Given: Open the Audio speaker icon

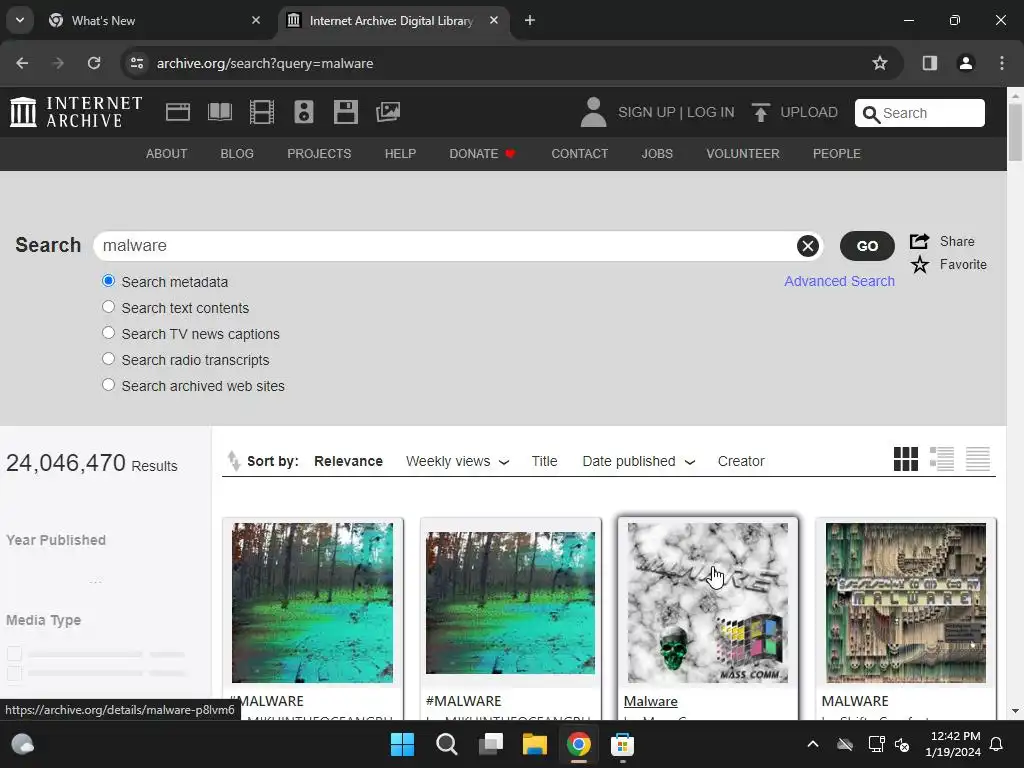Looking at the screenshot, I should [304, 112].
